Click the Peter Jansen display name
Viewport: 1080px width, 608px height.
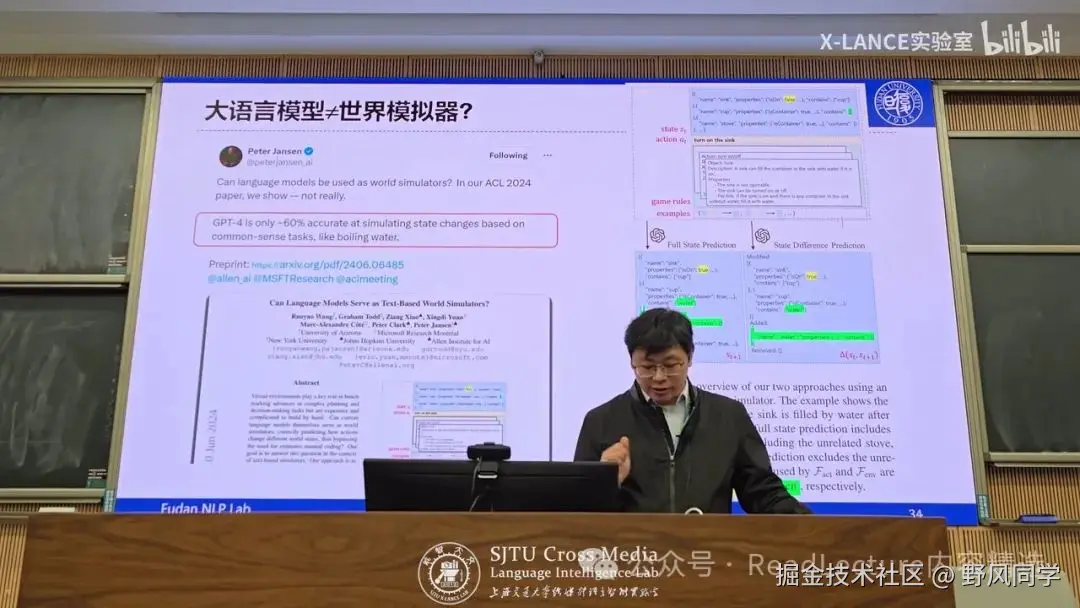(x=275, y=151)
